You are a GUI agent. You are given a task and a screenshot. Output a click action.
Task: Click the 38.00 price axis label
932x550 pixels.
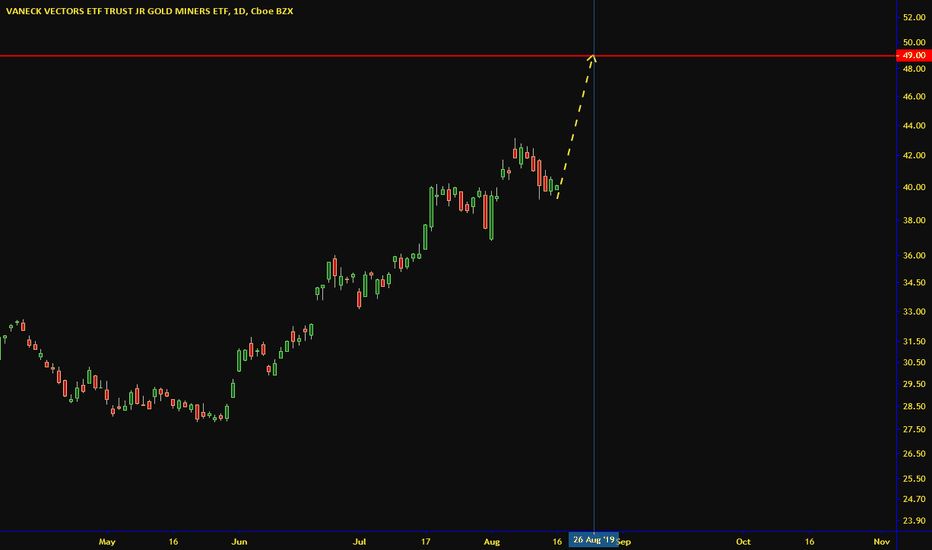point(914,220)
